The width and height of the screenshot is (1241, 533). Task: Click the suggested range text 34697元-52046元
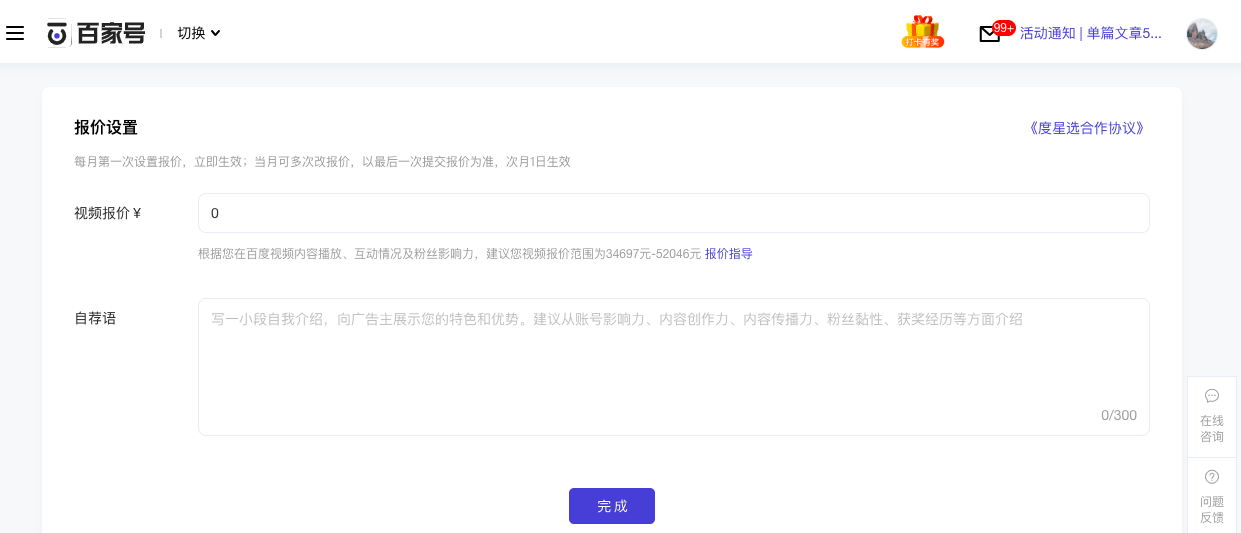pos(654,254)
